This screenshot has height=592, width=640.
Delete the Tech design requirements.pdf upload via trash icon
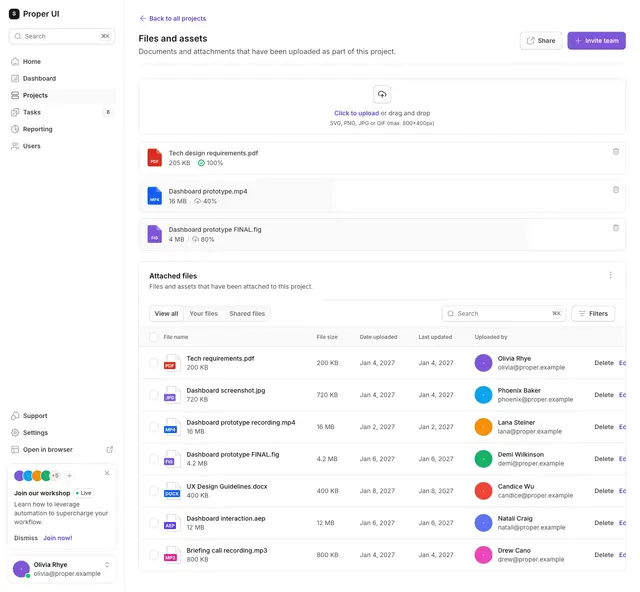point(616,152)
